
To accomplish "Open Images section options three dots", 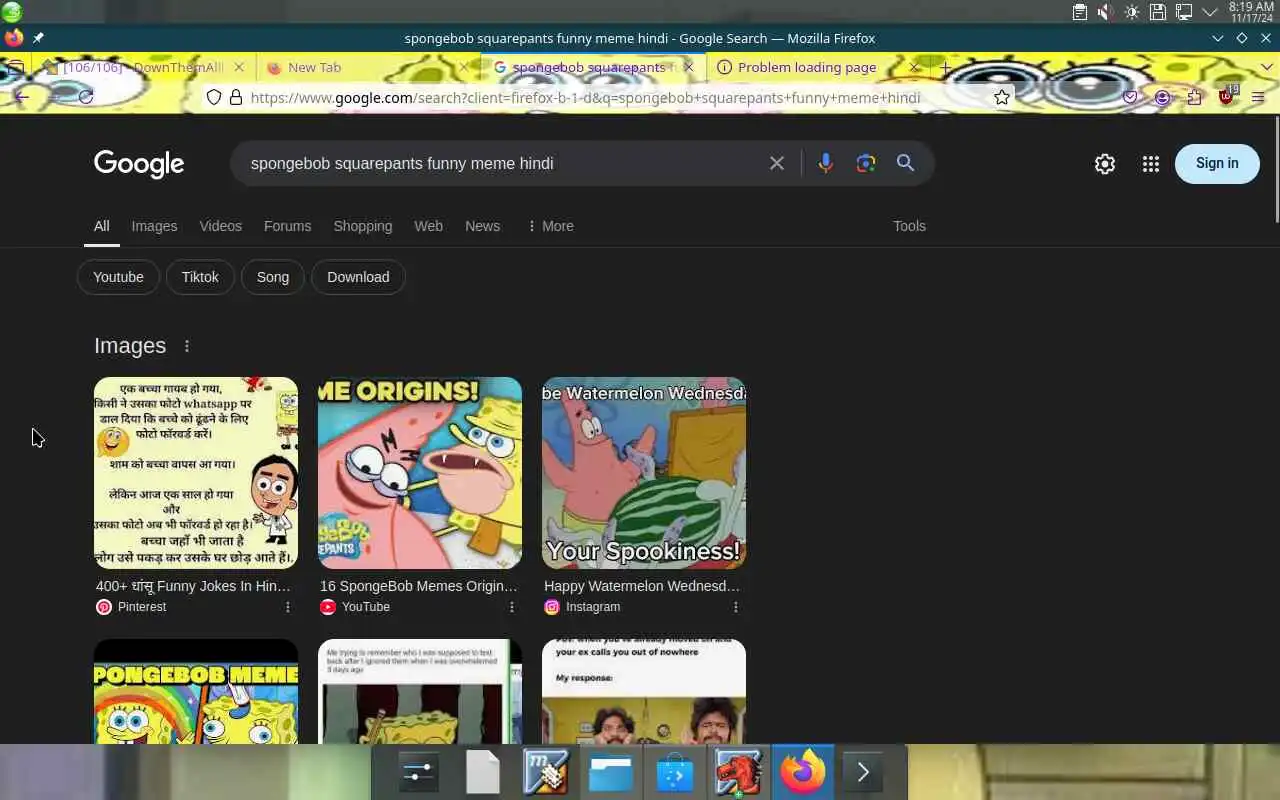I will (186, 346).
